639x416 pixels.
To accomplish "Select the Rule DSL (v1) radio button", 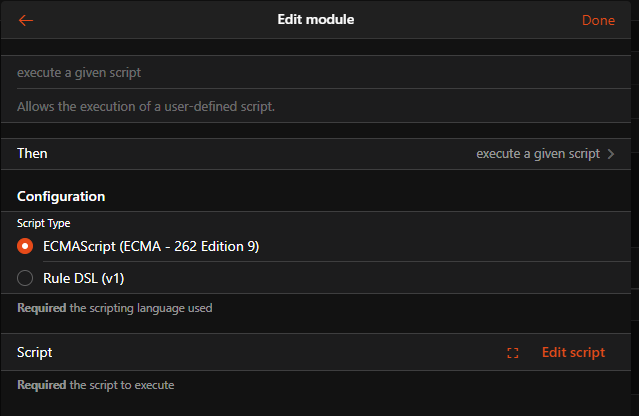I will click(26, 278).
